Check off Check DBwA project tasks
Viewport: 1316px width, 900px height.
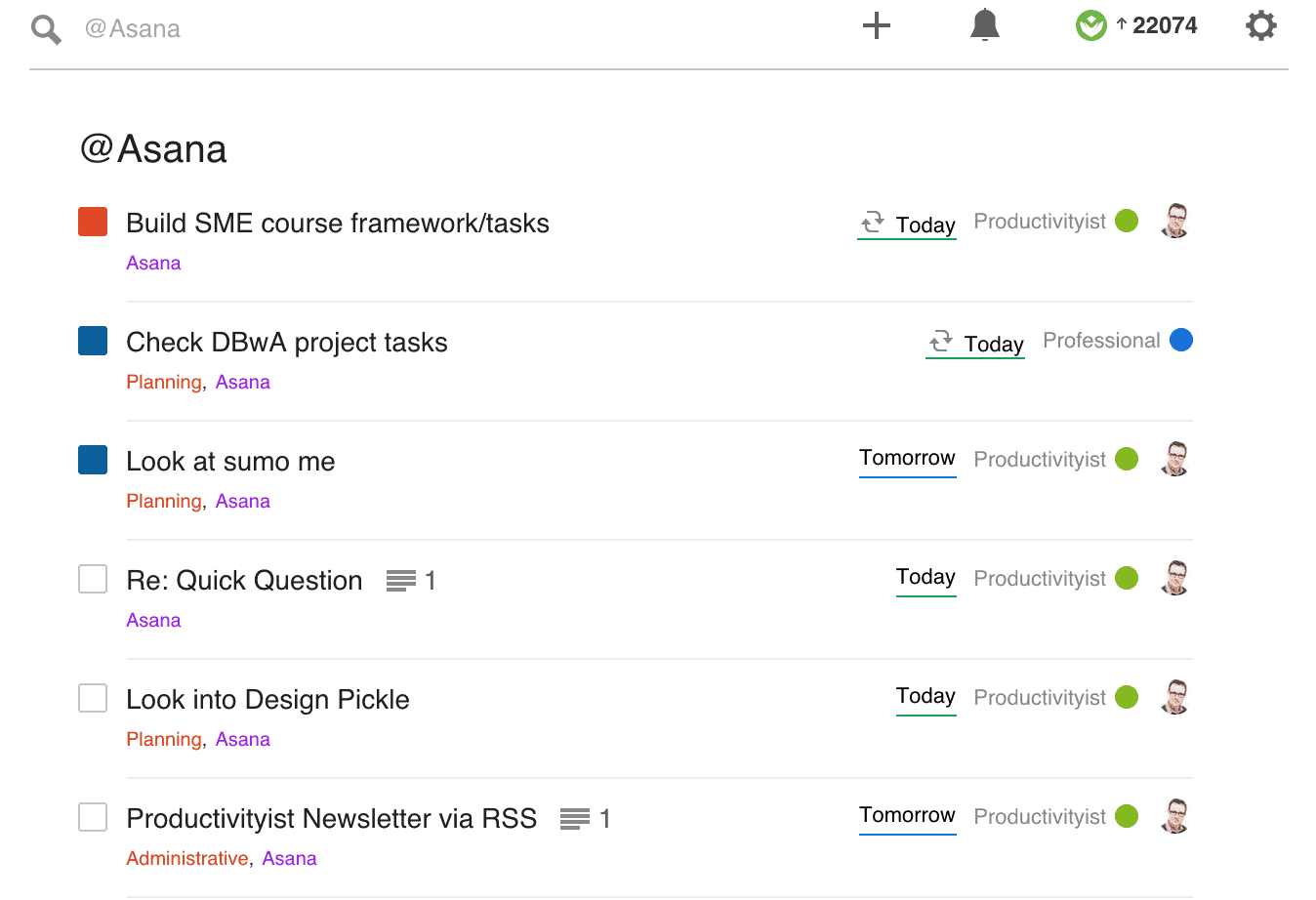[x=93, y=341]
